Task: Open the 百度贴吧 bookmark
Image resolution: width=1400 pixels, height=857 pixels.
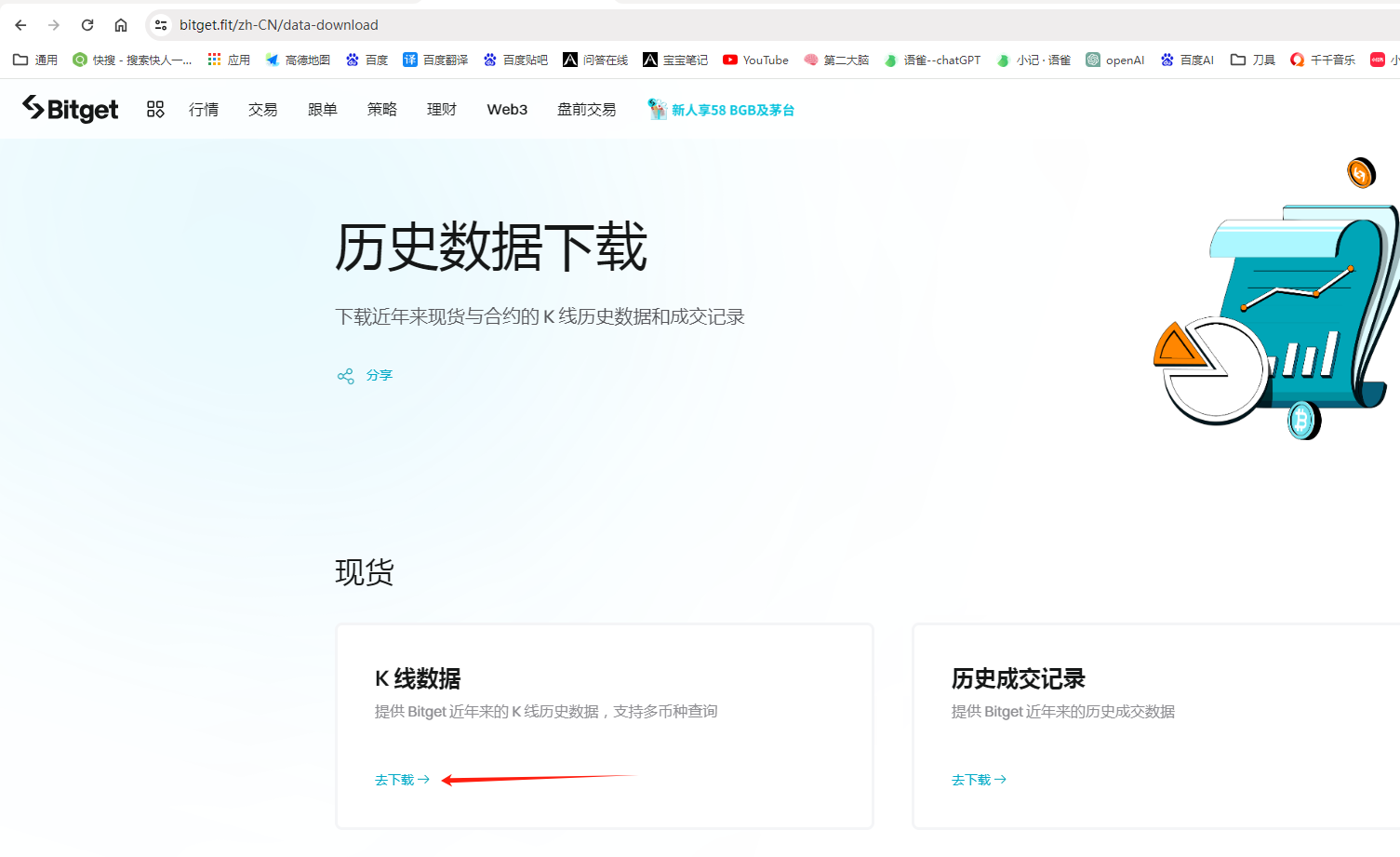Action: pyautogui.click(x=515, y=60)
